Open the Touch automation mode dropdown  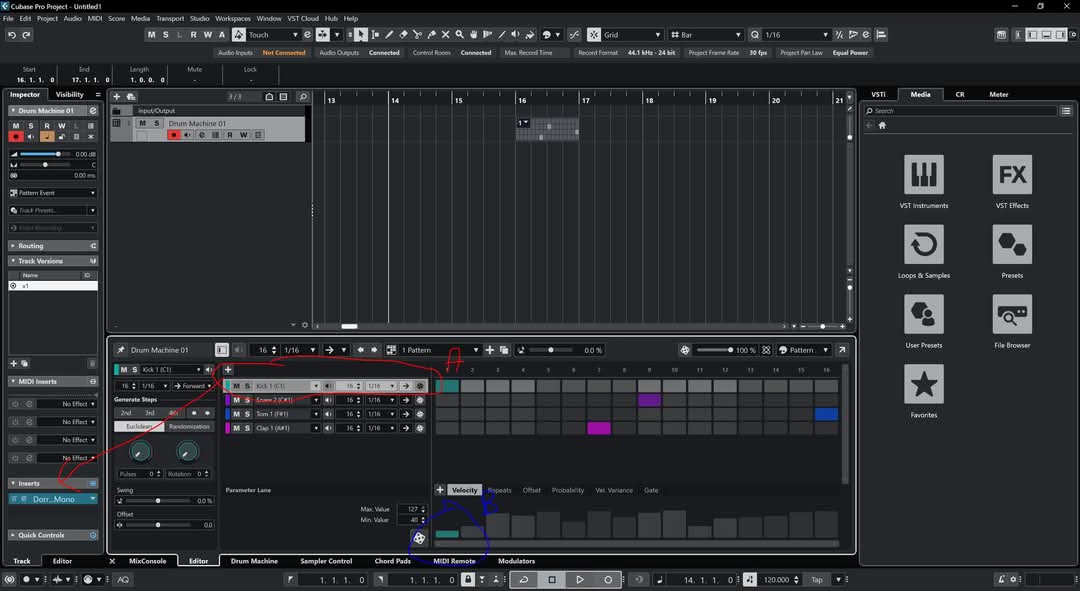273,34
